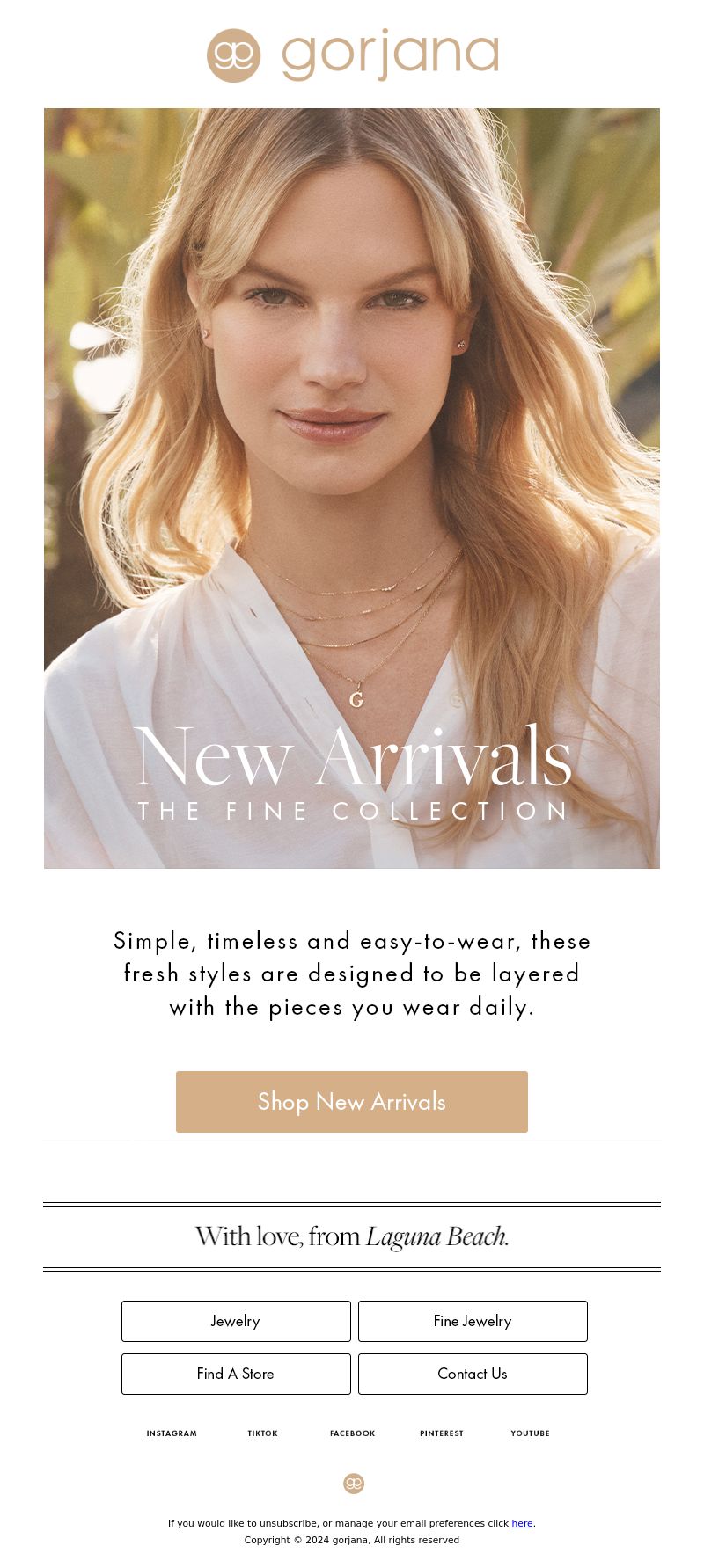Select the Find A Store button
704x1568 pixels.
click(236, 1374)
